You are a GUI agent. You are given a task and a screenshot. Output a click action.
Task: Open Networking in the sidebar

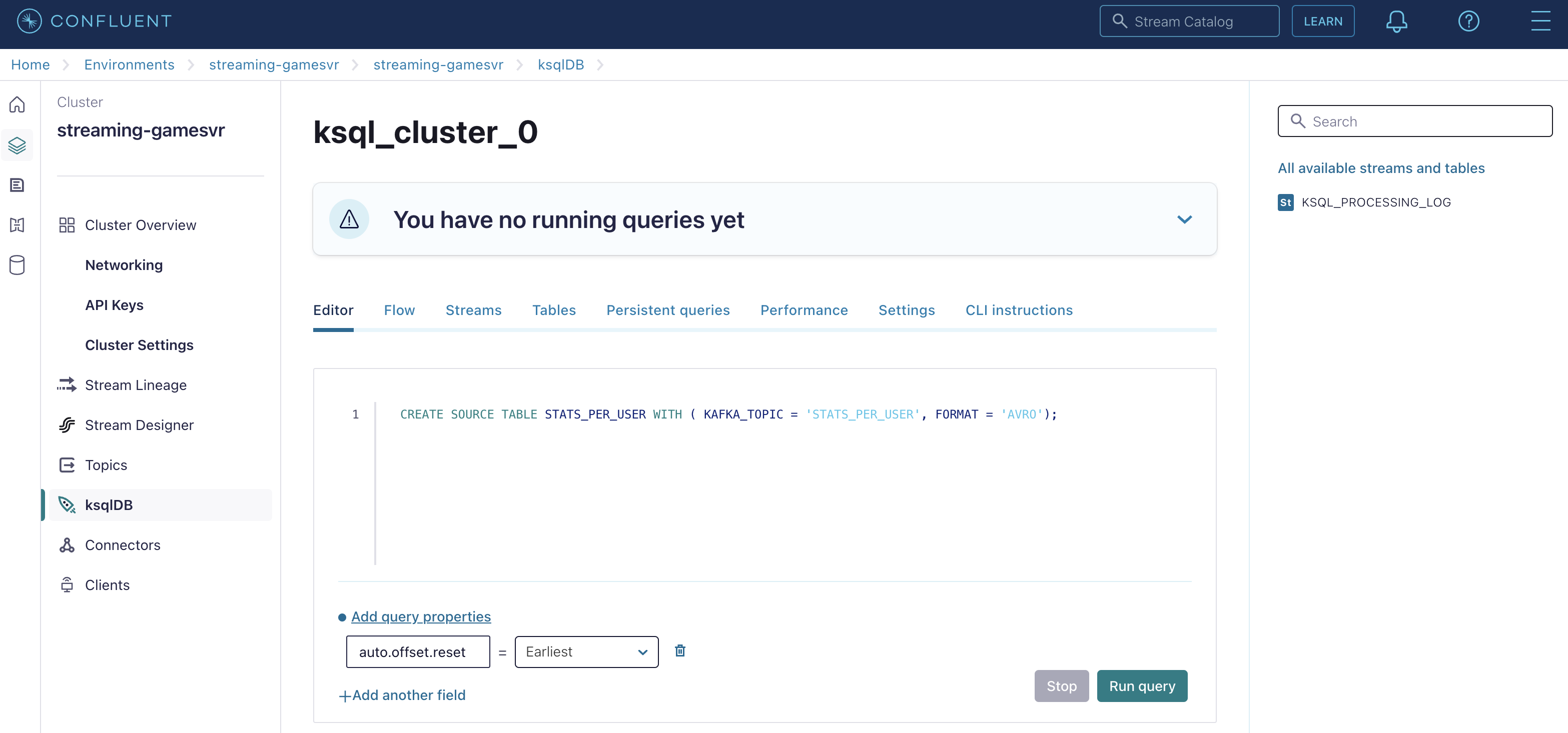(124, 265)
